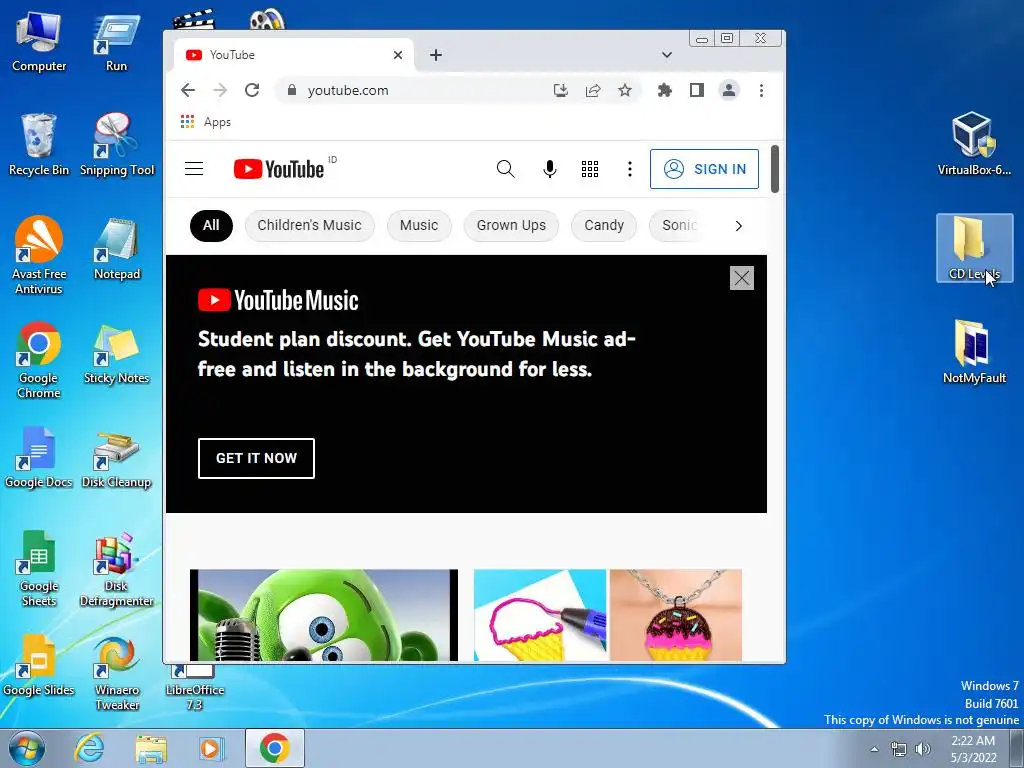The height and width of the screenshot is (768, 1024).
Task: Launch Internet Explorer from the taskbar
Action: click(89, 748)
